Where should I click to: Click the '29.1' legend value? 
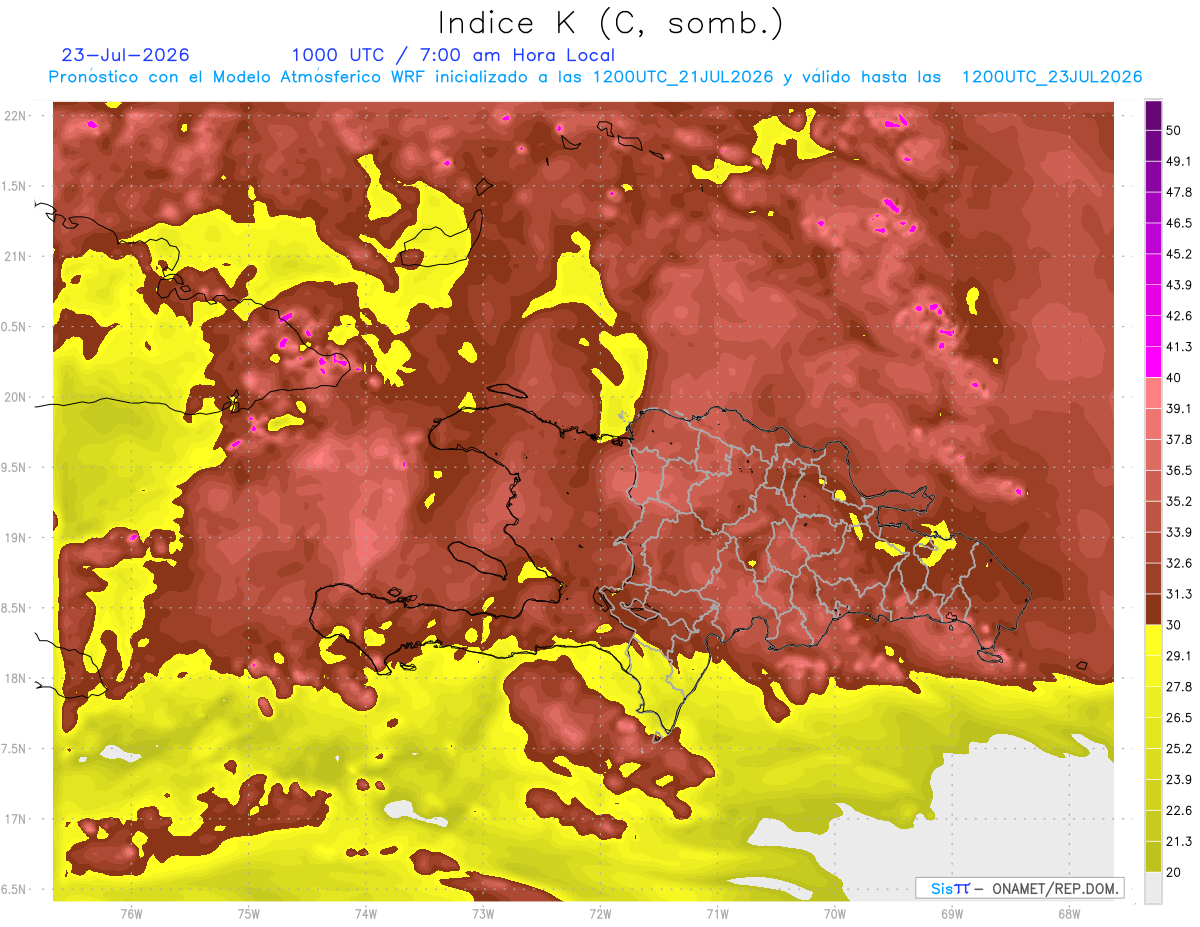coord(1178,656)
